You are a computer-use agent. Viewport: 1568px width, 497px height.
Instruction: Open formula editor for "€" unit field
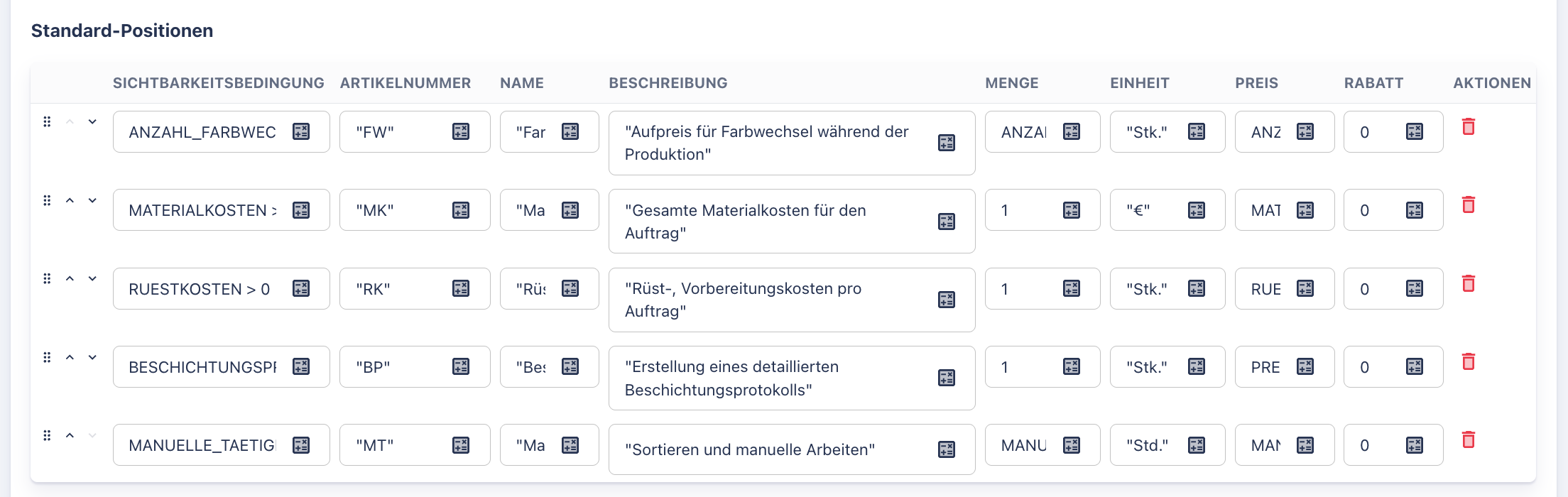point(1197,210)
